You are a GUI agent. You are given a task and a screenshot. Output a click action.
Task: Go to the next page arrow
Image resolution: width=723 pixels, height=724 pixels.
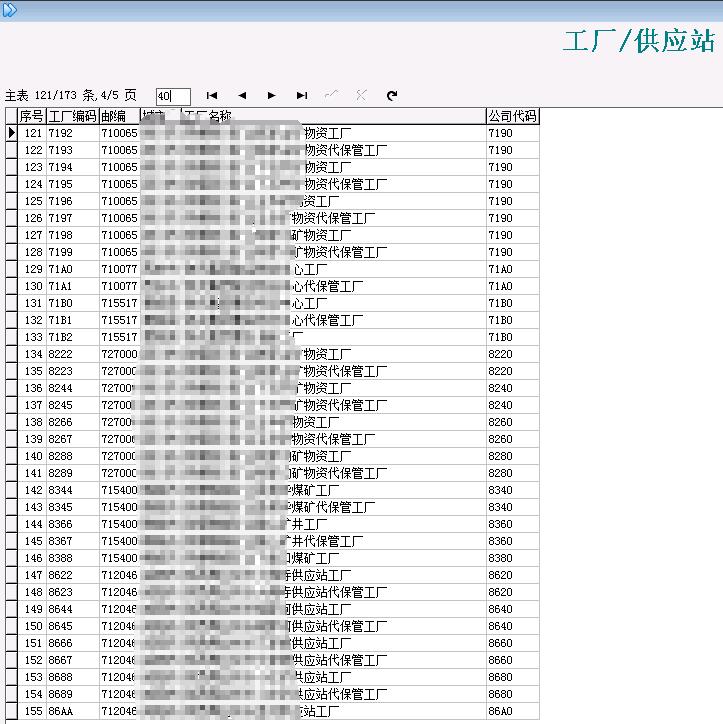point(271,96)
